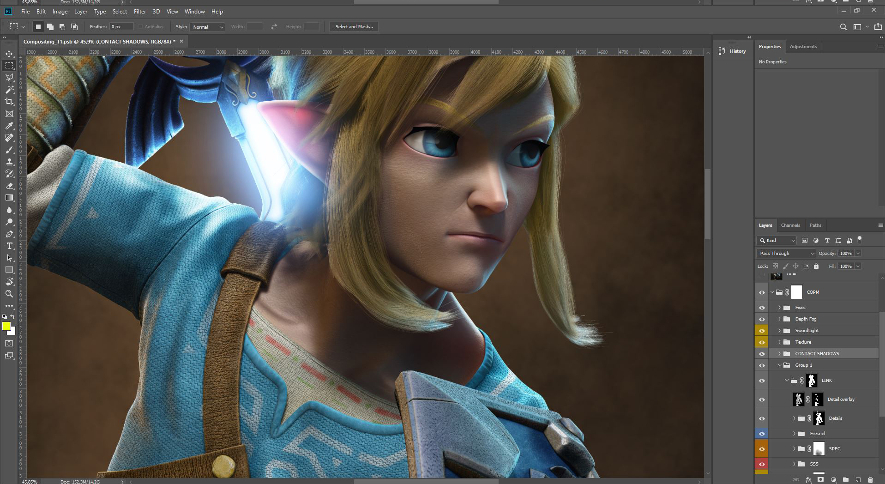Select the Crop tool
The image size is (885, 484).
9,102
